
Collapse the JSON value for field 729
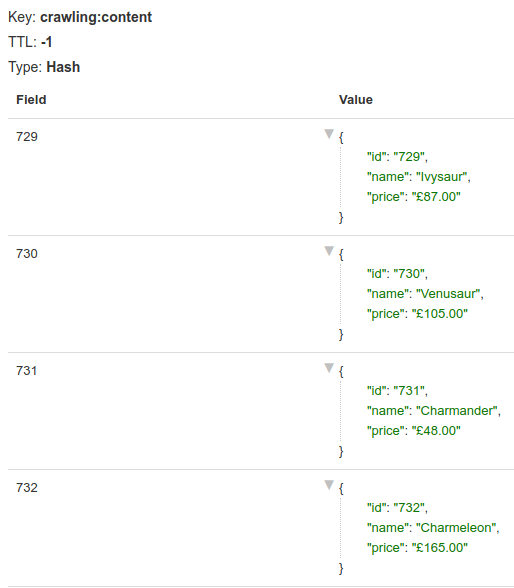pyautogui.click(x=329, y=134)
